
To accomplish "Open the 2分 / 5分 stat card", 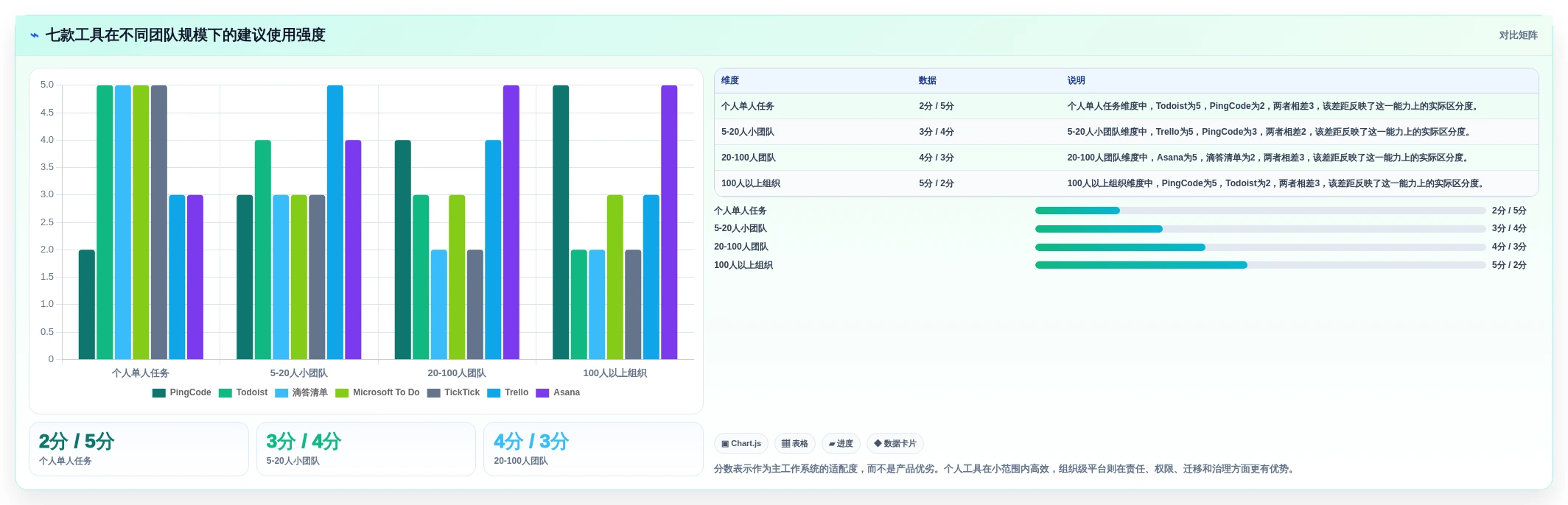I will click(x=139, y=449).
